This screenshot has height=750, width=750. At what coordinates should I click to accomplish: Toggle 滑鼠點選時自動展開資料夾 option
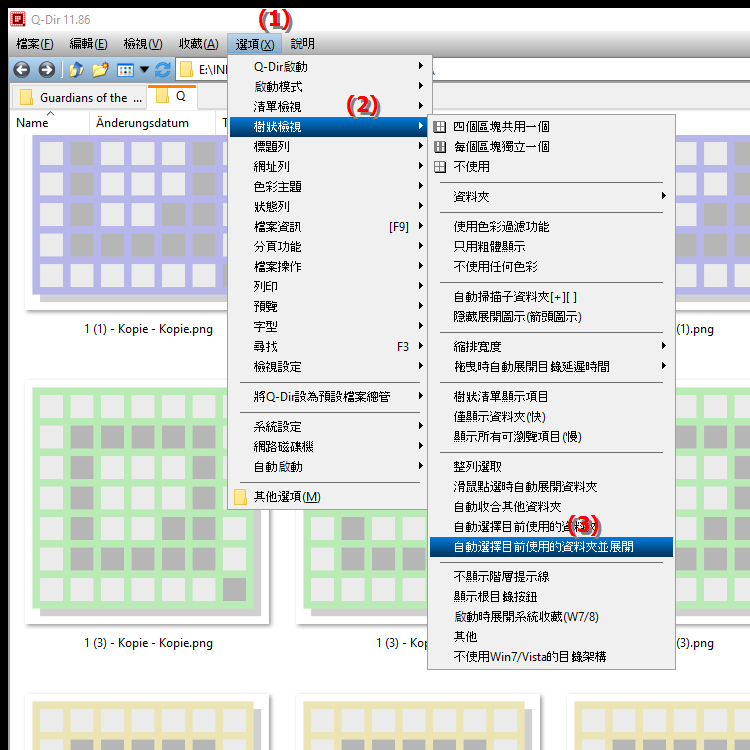(x=551, y=487)
